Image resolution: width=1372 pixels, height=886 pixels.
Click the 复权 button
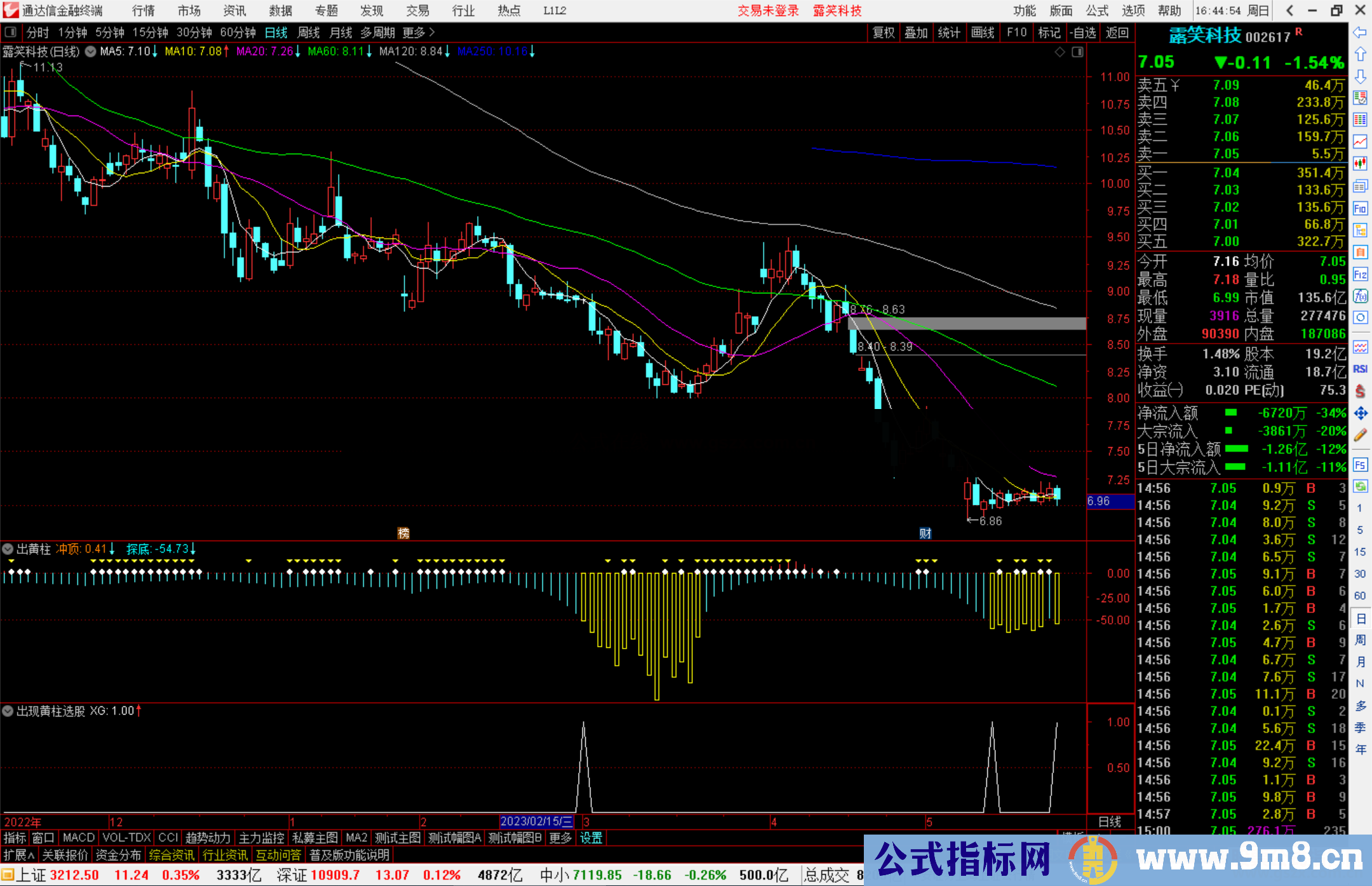click(x=884, y=32)
